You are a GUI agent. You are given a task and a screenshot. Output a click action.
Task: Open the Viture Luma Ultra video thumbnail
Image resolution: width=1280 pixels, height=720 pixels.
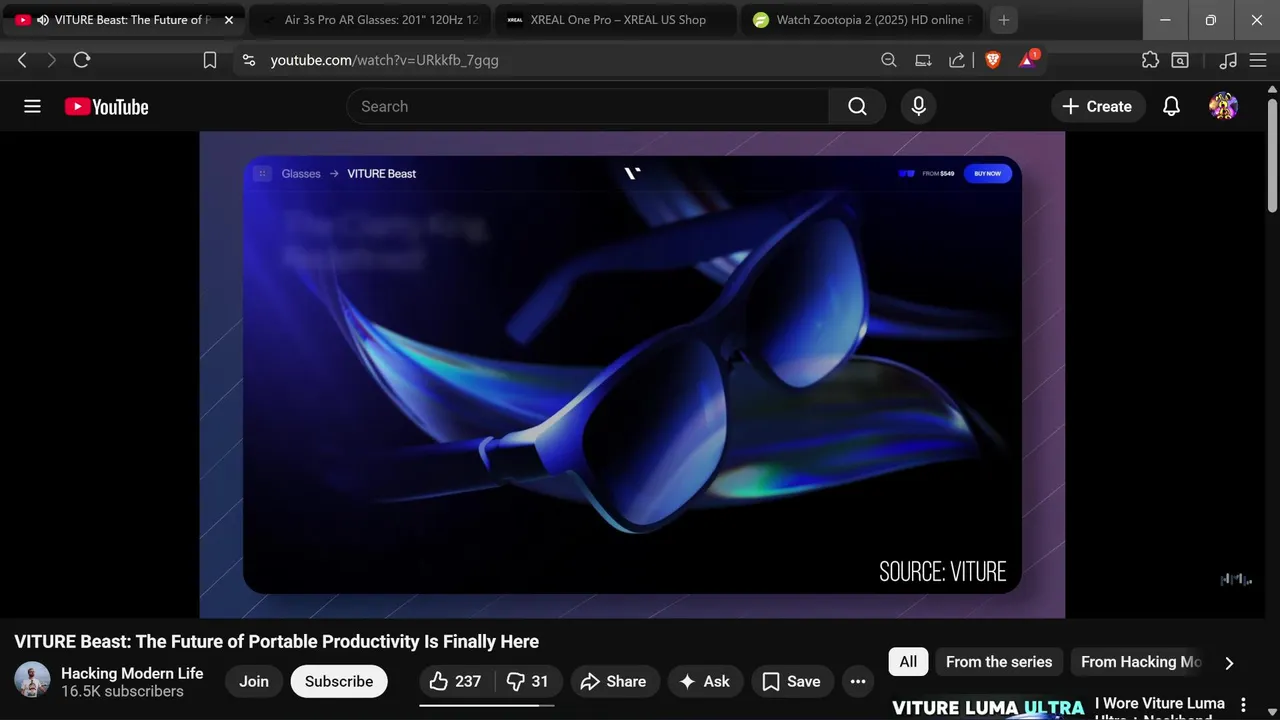[988, 707]
